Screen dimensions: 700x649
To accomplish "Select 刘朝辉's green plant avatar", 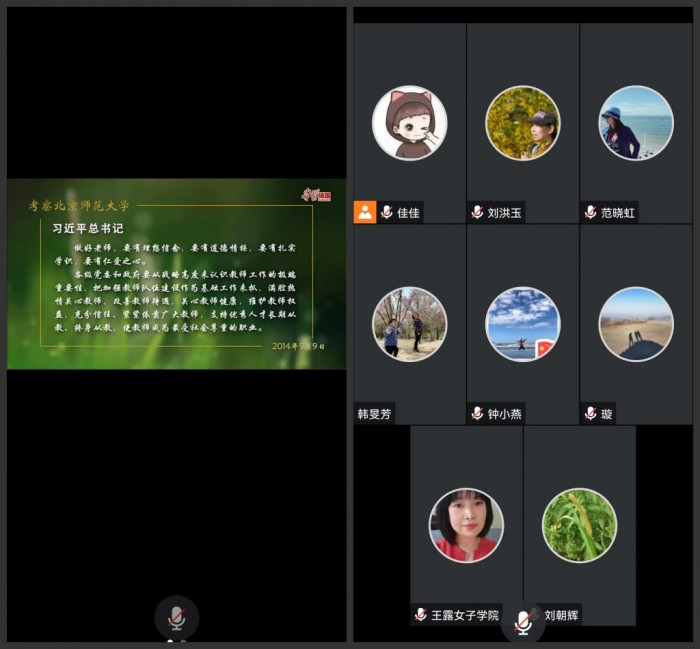I will (579, 525).
